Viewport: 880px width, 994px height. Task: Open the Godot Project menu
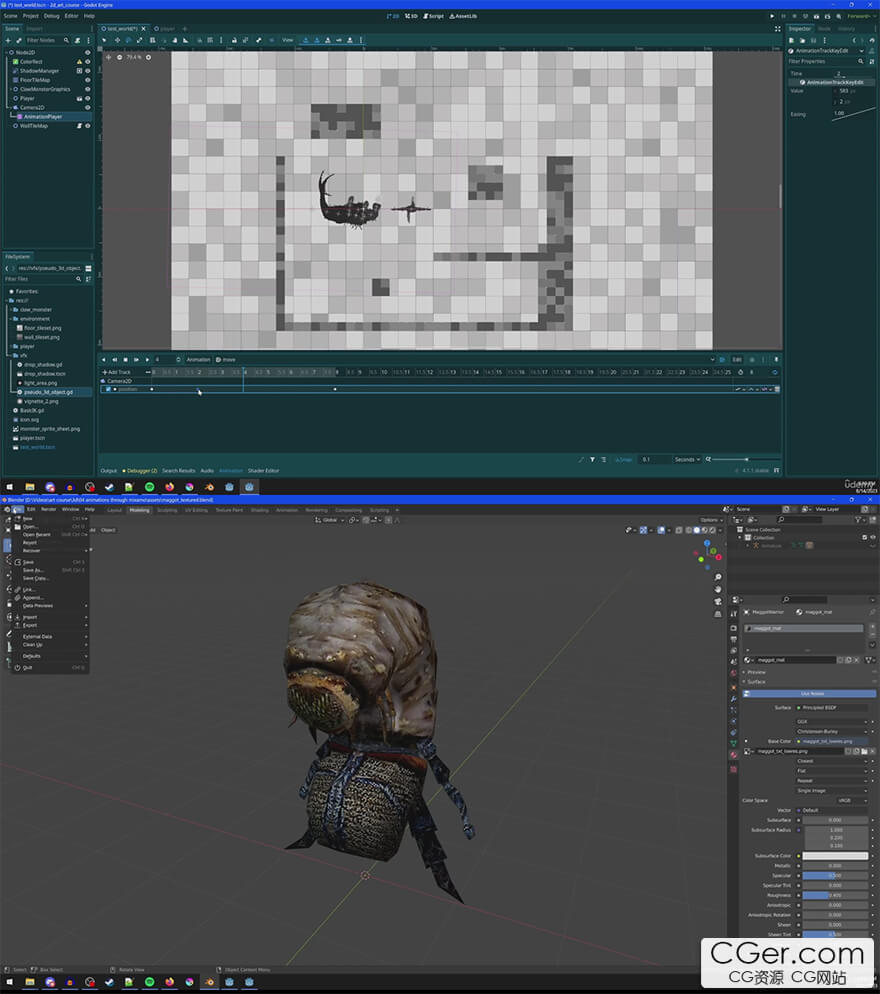coord(30,16)
